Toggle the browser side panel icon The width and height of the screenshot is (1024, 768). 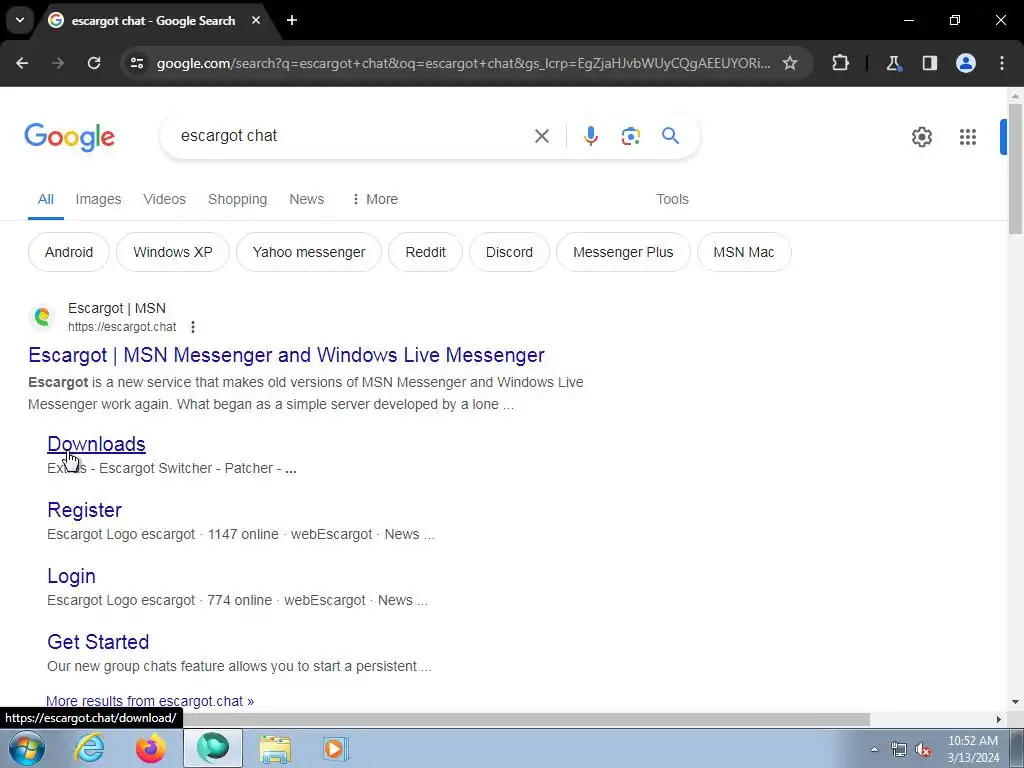point(929,63)
